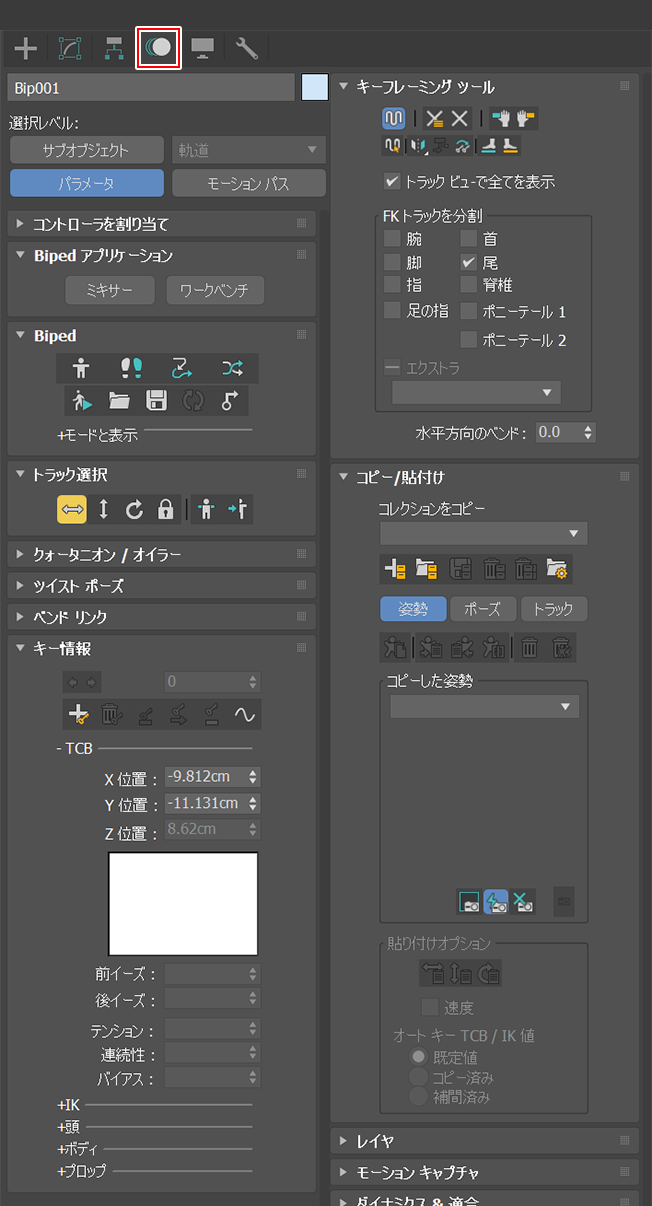Click the ミキサー button
Image resolution: width=652 pixels, height=1206 pixels.
[x=110, y=291]
